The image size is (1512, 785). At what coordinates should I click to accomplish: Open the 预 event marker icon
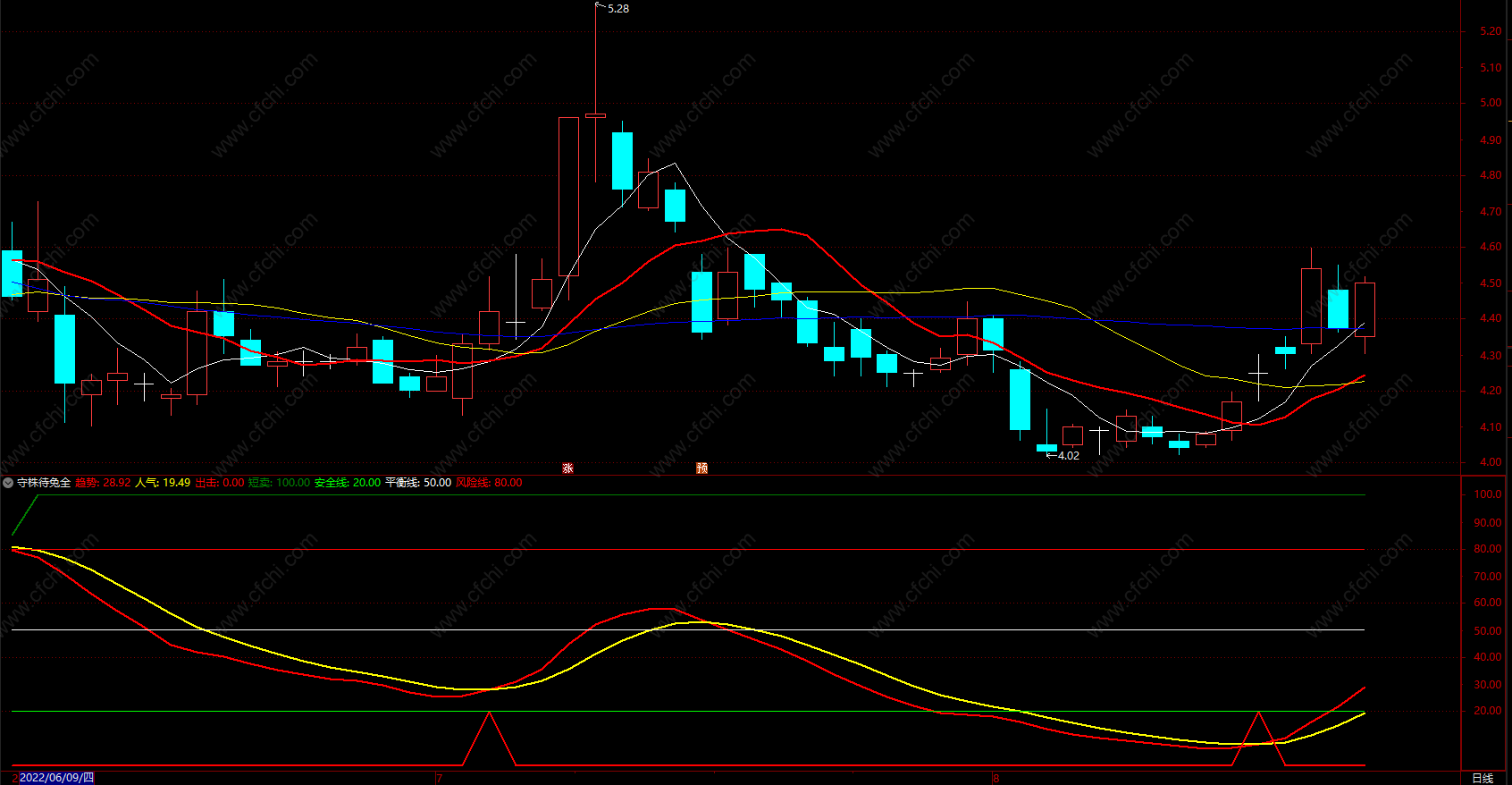[701, 468]
